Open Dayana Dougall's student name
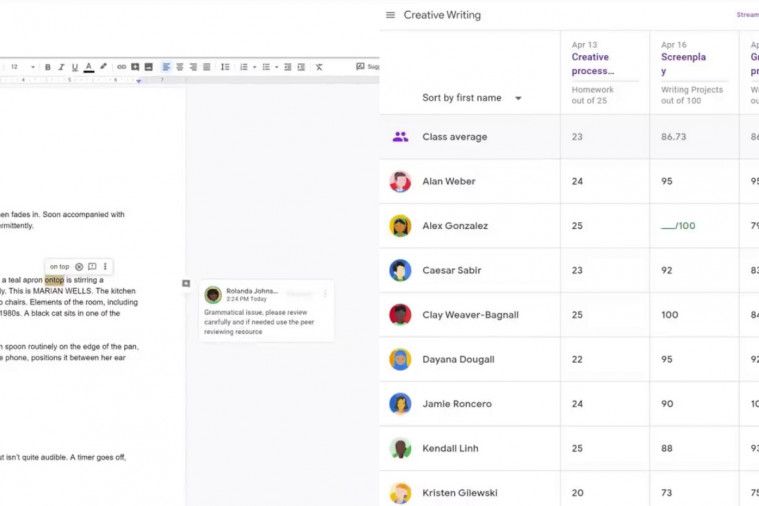This screenshot has height=506, width=759. click(x=458, y=359)
